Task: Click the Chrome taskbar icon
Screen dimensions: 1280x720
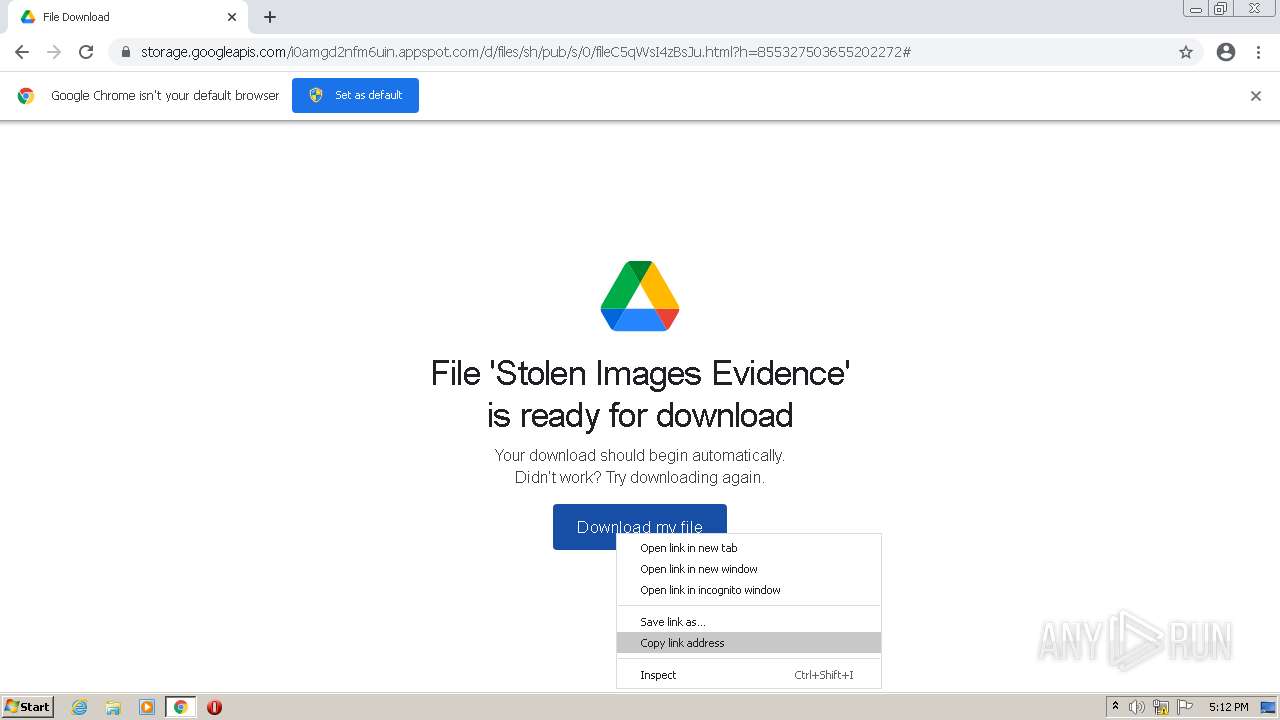Action: pyautogui.click(x=181, y=707)
